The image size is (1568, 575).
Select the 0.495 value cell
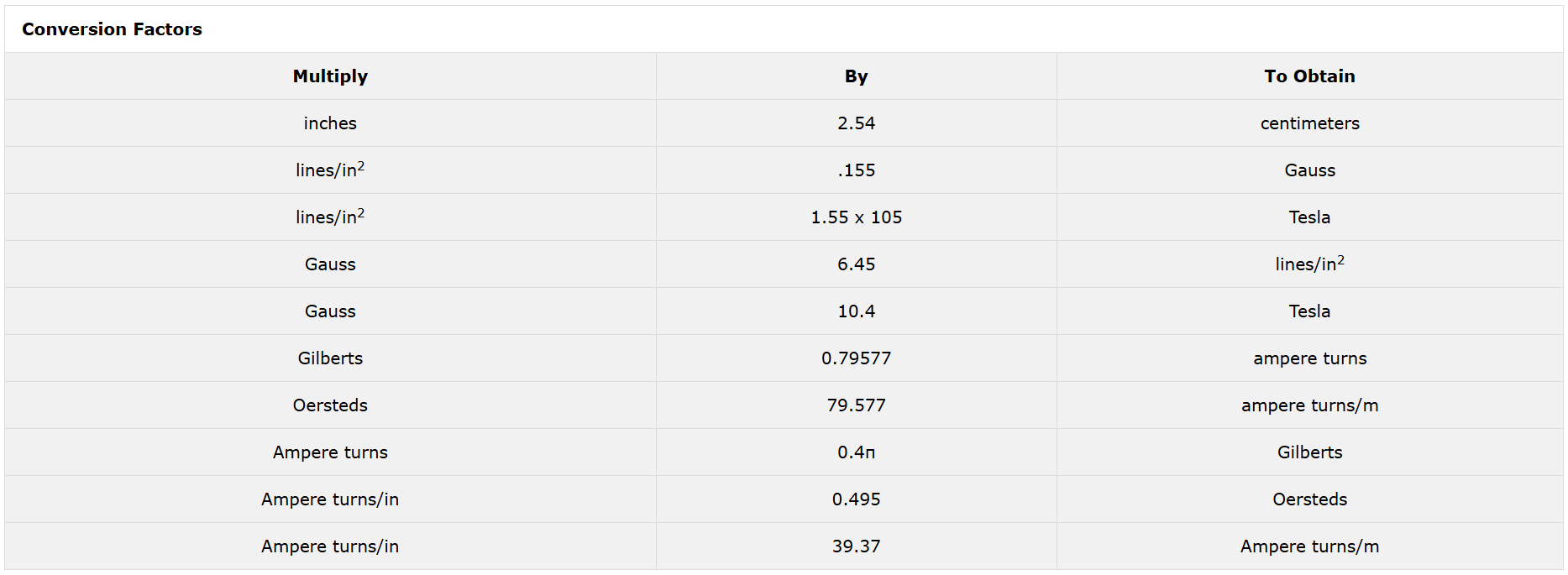point(856,499)
